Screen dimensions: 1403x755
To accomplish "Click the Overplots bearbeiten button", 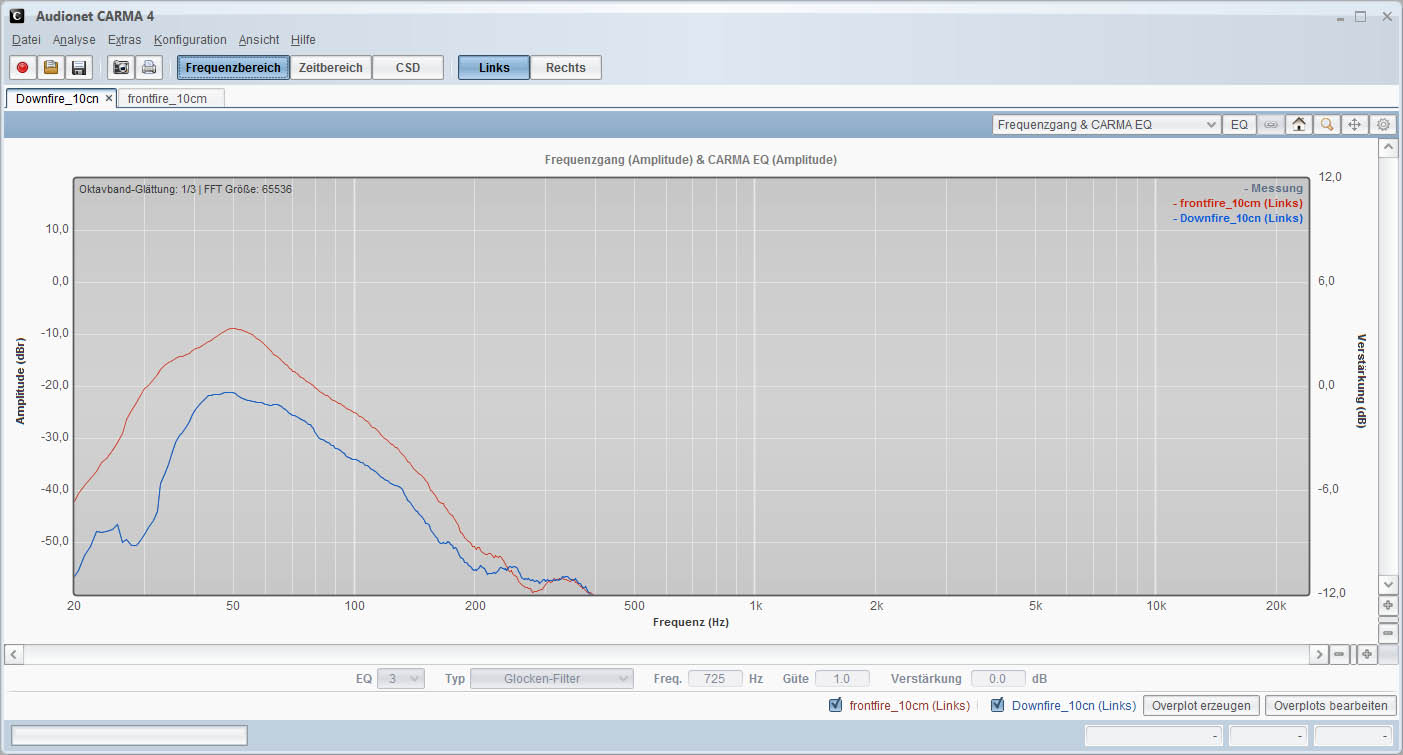I will [x=1330, y=705].
